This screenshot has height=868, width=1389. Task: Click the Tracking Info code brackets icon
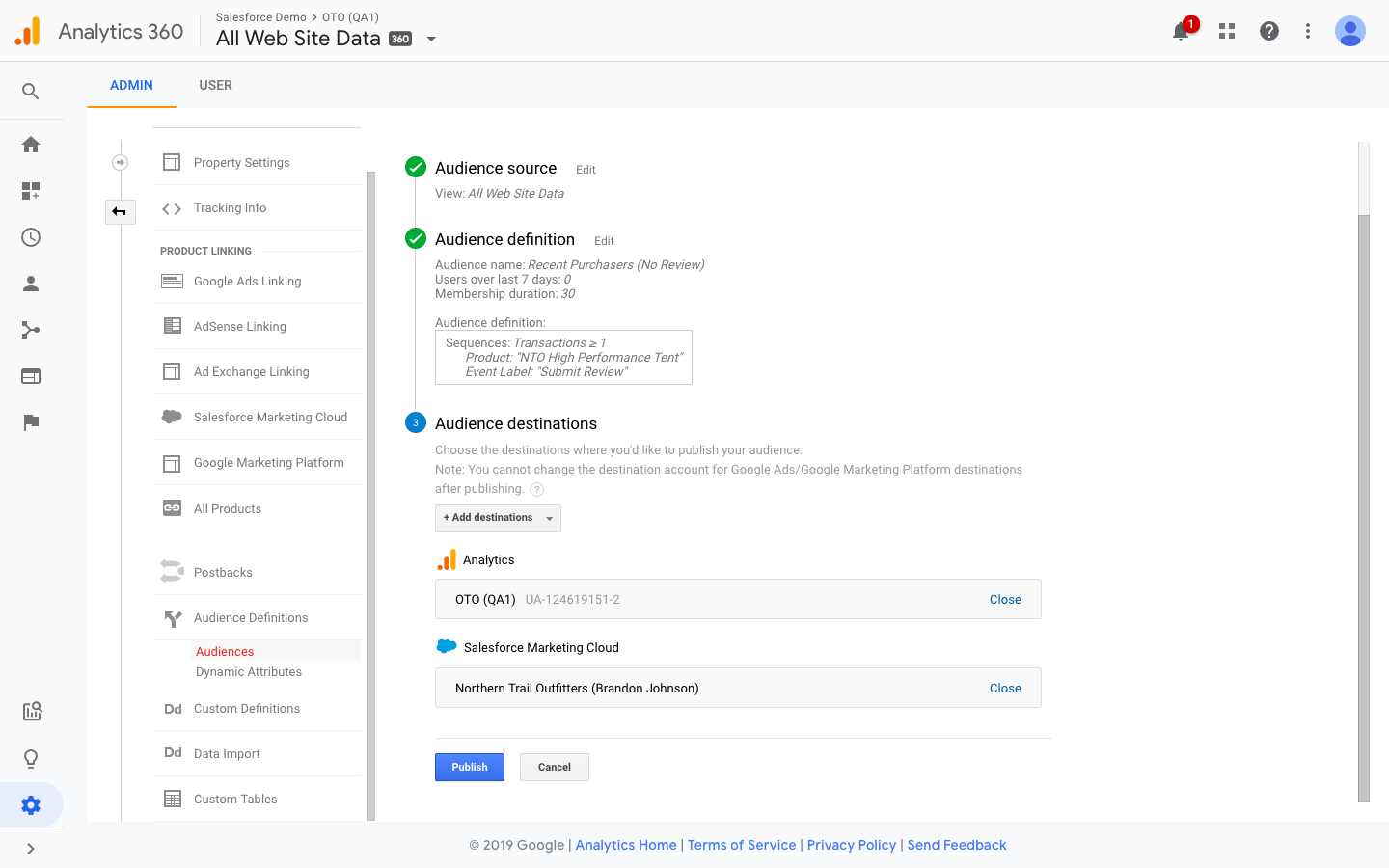(x=172, y=208)
